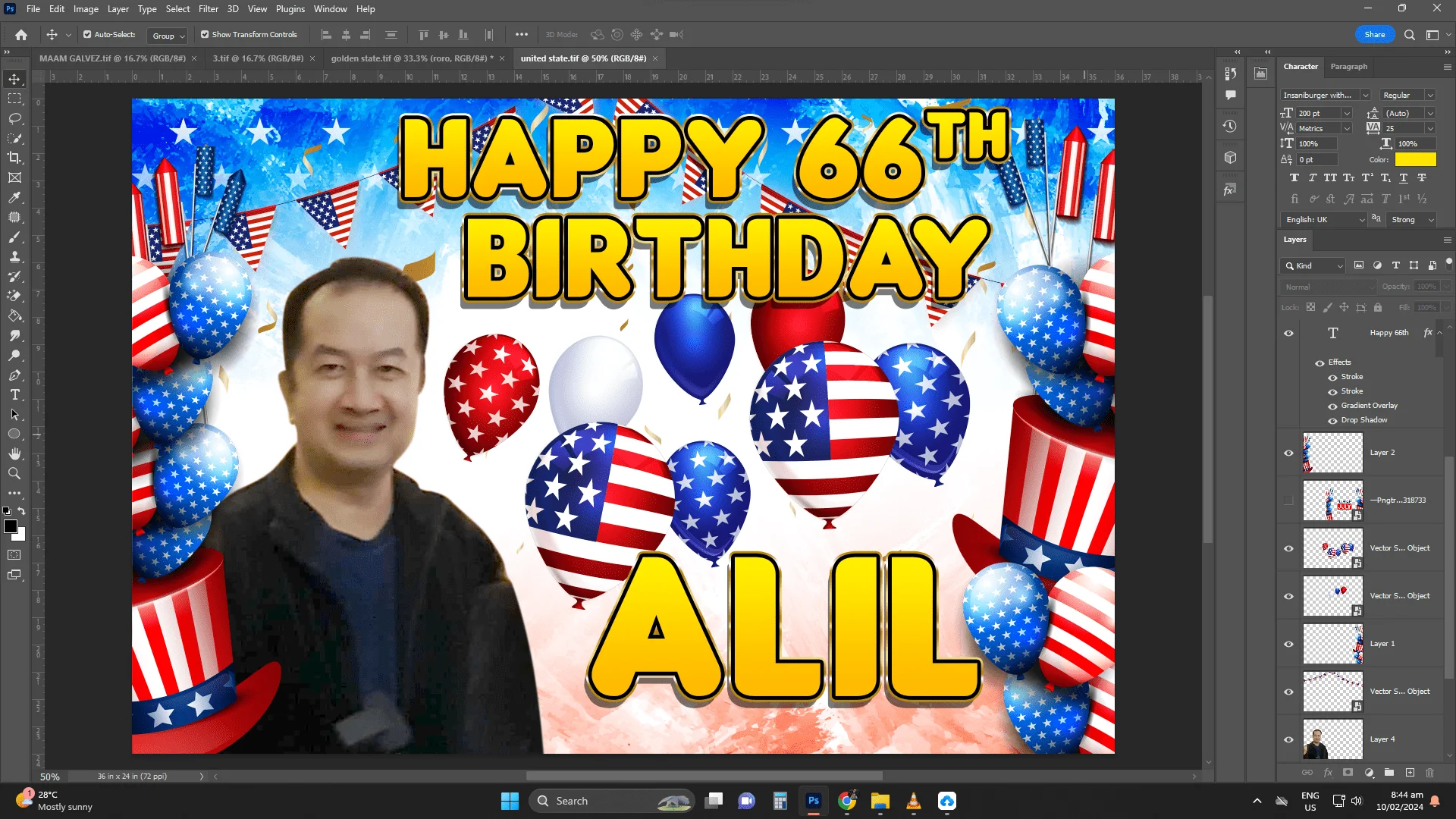The width and height of the screenshot is (1456, 819).
Task: Click the Home icon in options bar
Action: [21, 35]
